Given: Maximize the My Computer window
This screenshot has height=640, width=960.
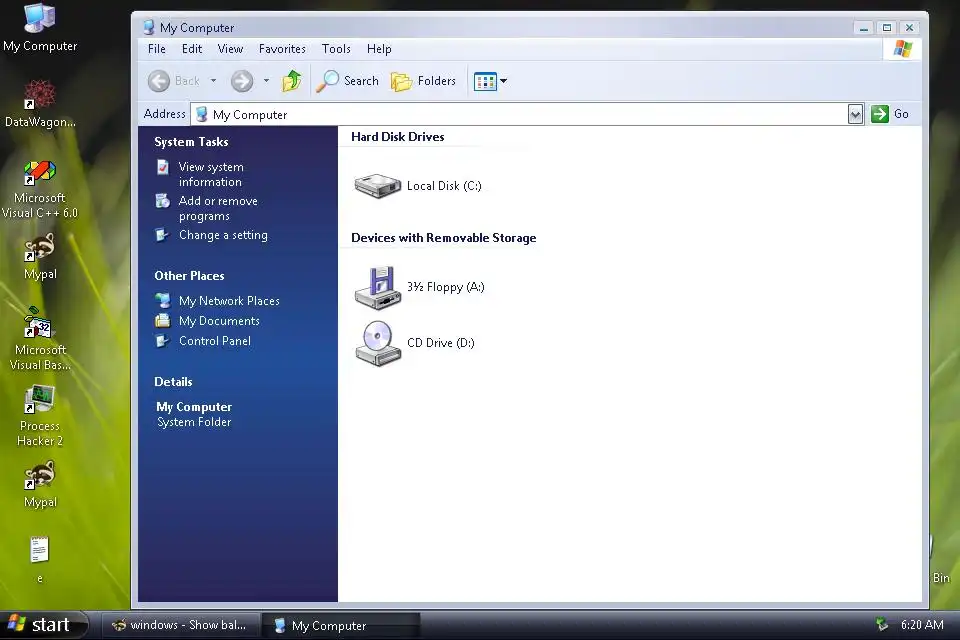Looking at the screenshot, I should [887, 28].
